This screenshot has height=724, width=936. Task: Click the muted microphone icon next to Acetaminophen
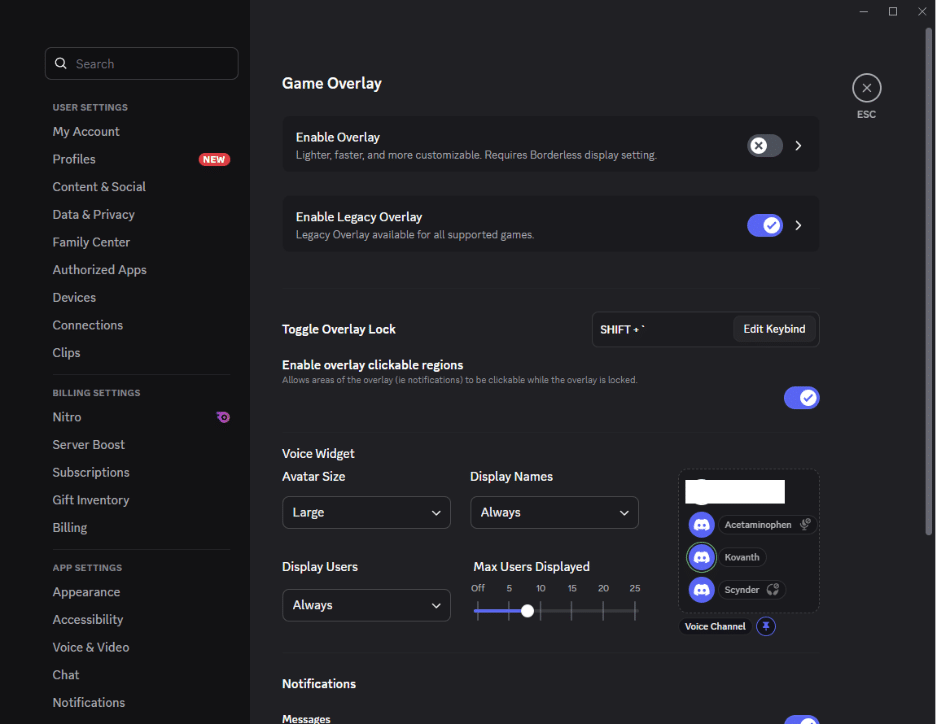(x=805, y=524)
